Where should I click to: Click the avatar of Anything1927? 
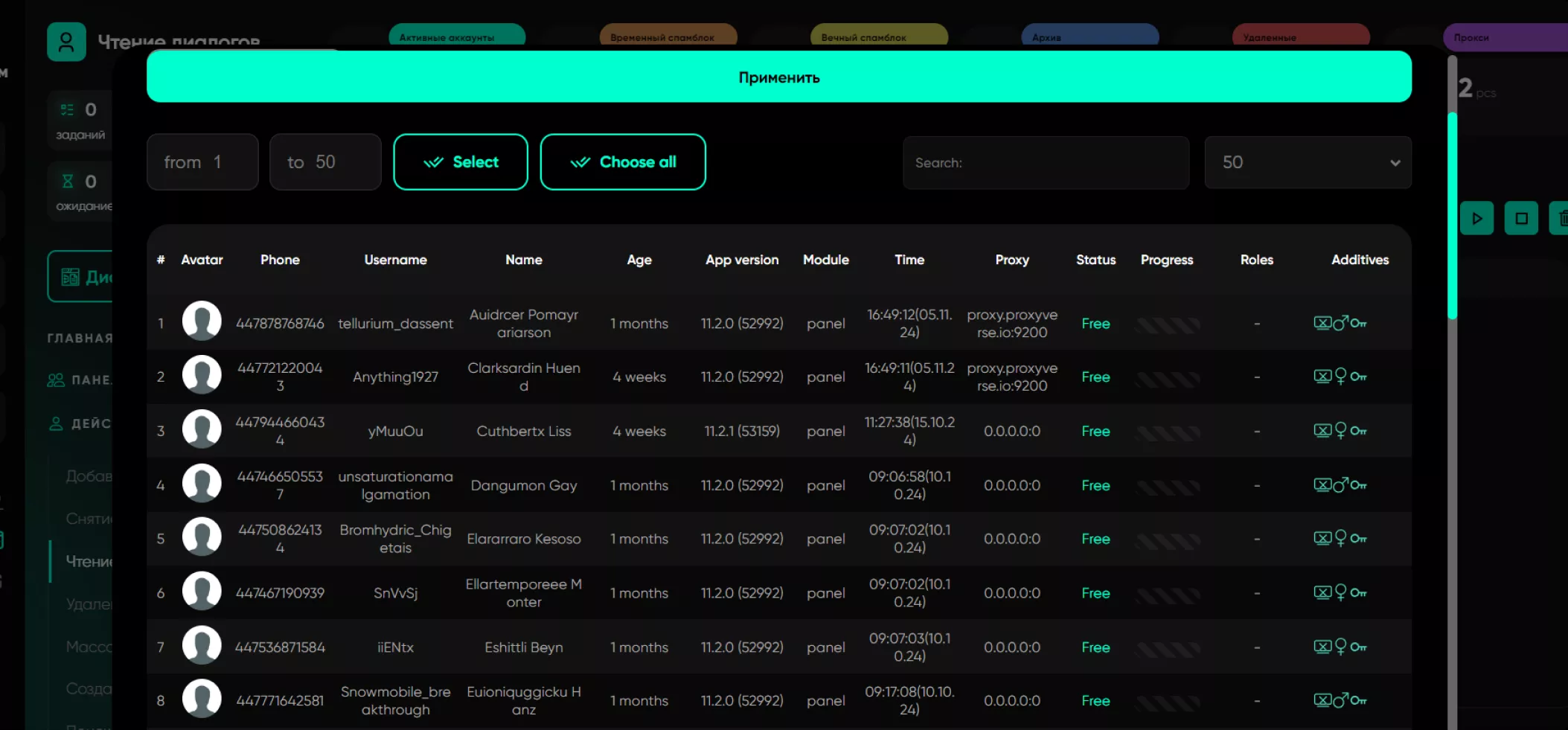[202, 374]
